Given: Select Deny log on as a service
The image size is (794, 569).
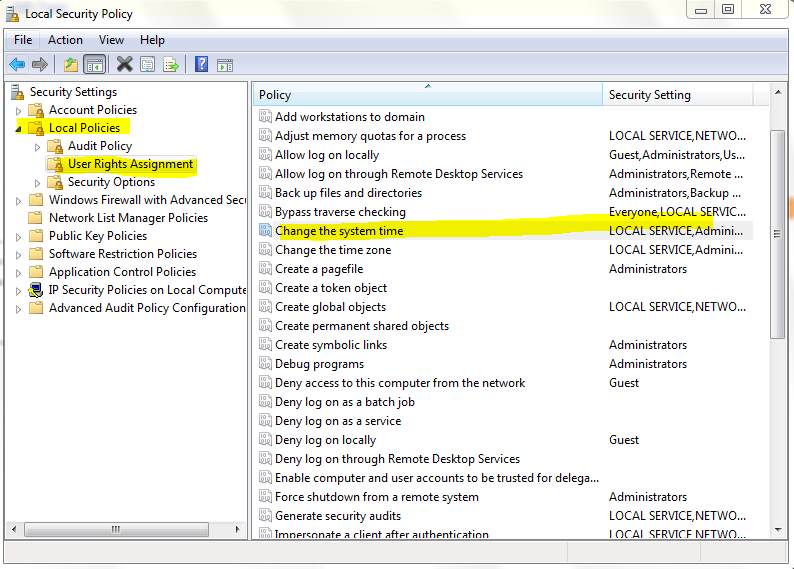Looking at the screenshot, I should pyautogui.click(x=338, y=421).
